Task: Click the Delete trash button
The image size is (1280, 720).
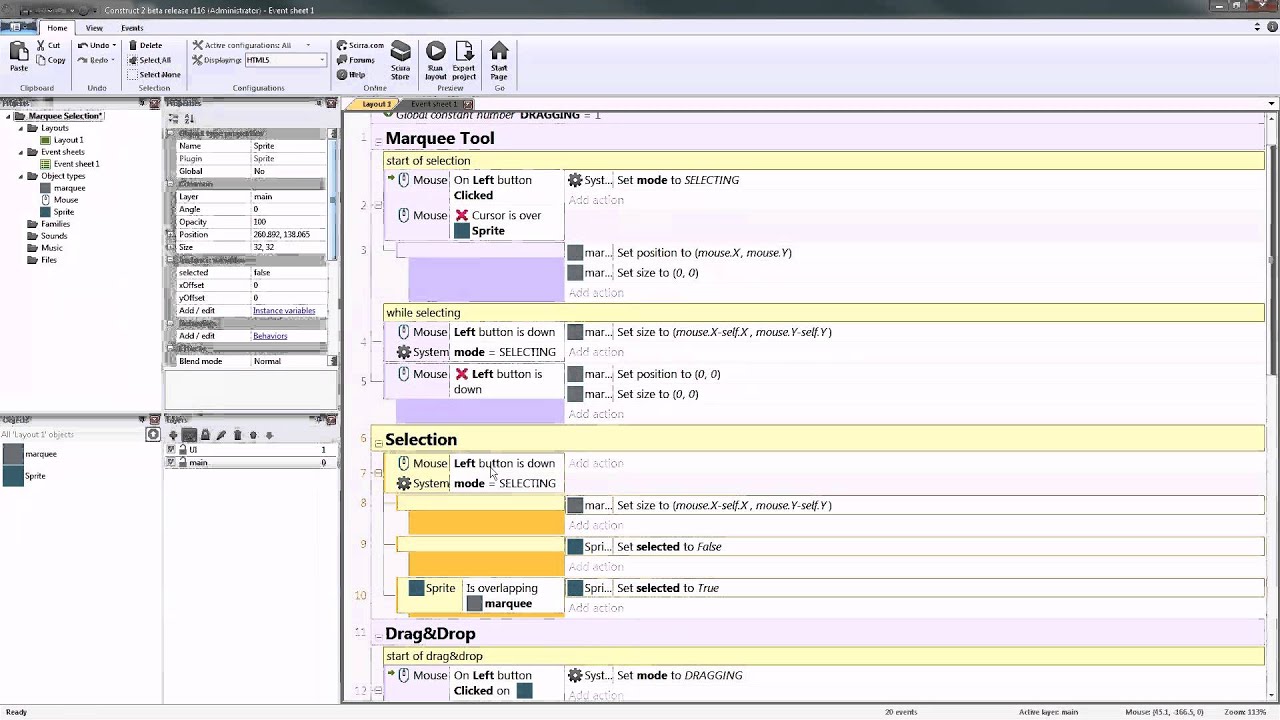Action: [145, 45]
